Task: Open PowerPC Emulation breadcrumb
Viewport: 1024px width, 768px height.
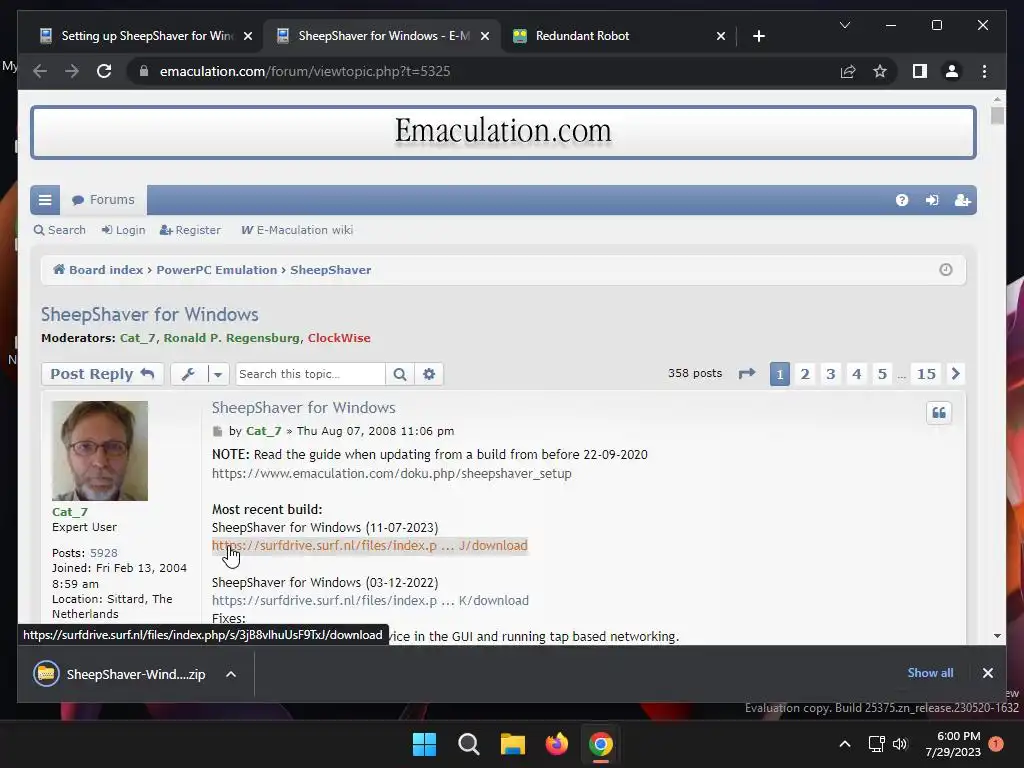Action: click(217, 270)
